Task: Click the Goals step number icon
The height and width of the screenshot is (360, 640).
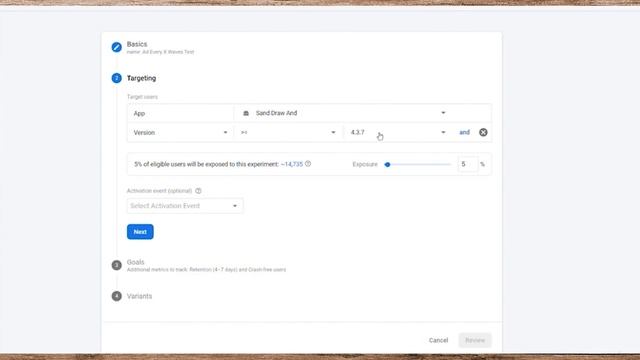Action: pyautogui.click(x=116, y=265)
